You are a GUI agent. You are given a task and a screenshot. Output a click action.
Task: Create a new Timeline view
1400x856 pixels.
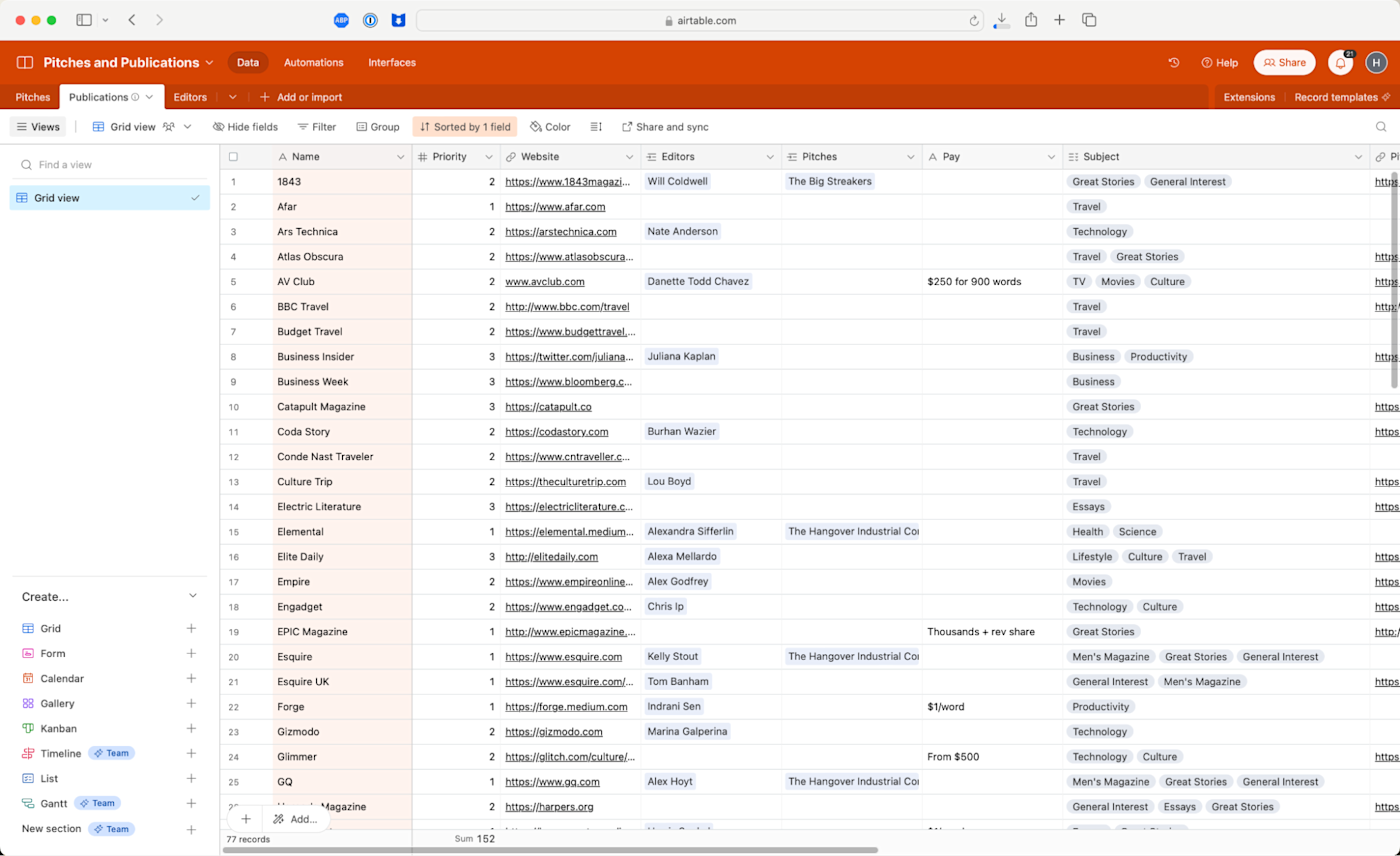pyautogui.click(x=109, y=753)
